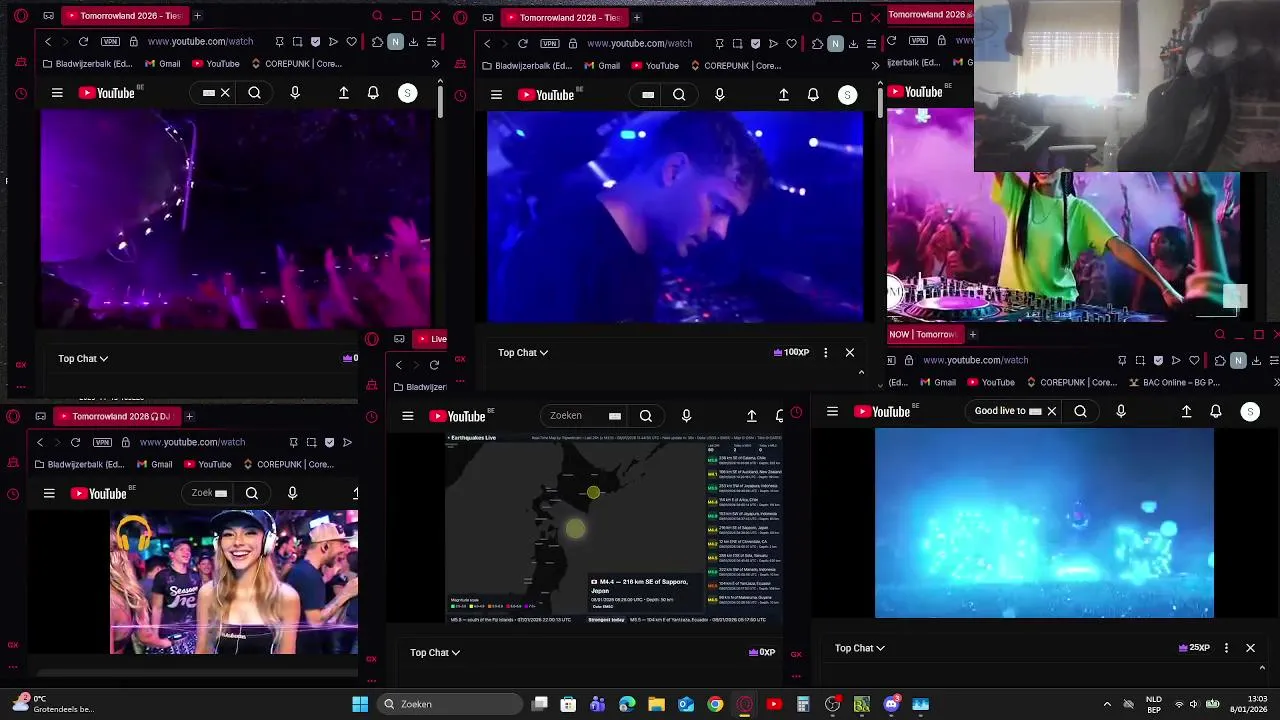Open history clock in top-left window sidebar
This screenshot has width=1280, height=720.
tap(21, 94)
